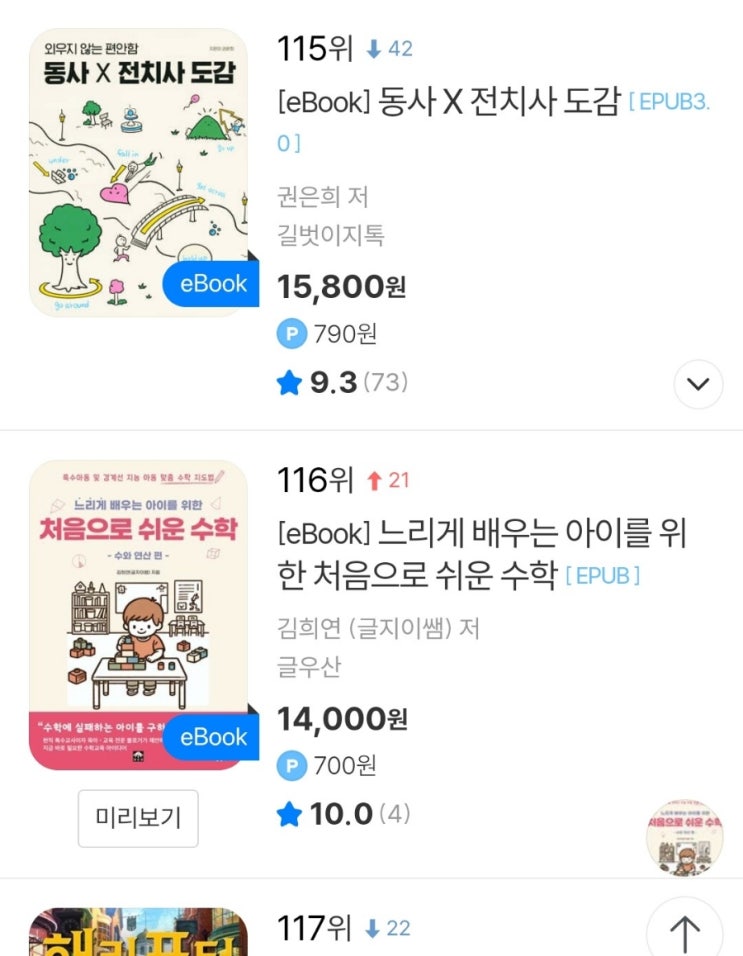Tap the 처음으로 쉬운 수학 cover image
Screen dimensions: 743x956
[138, 615]
